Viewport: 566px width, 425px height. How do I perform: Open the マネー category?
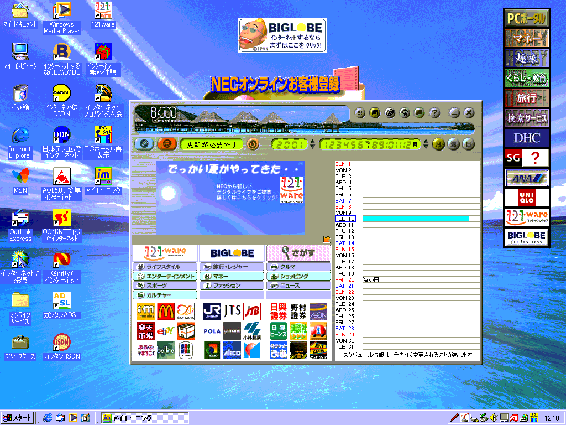click(x=232, y=276)
